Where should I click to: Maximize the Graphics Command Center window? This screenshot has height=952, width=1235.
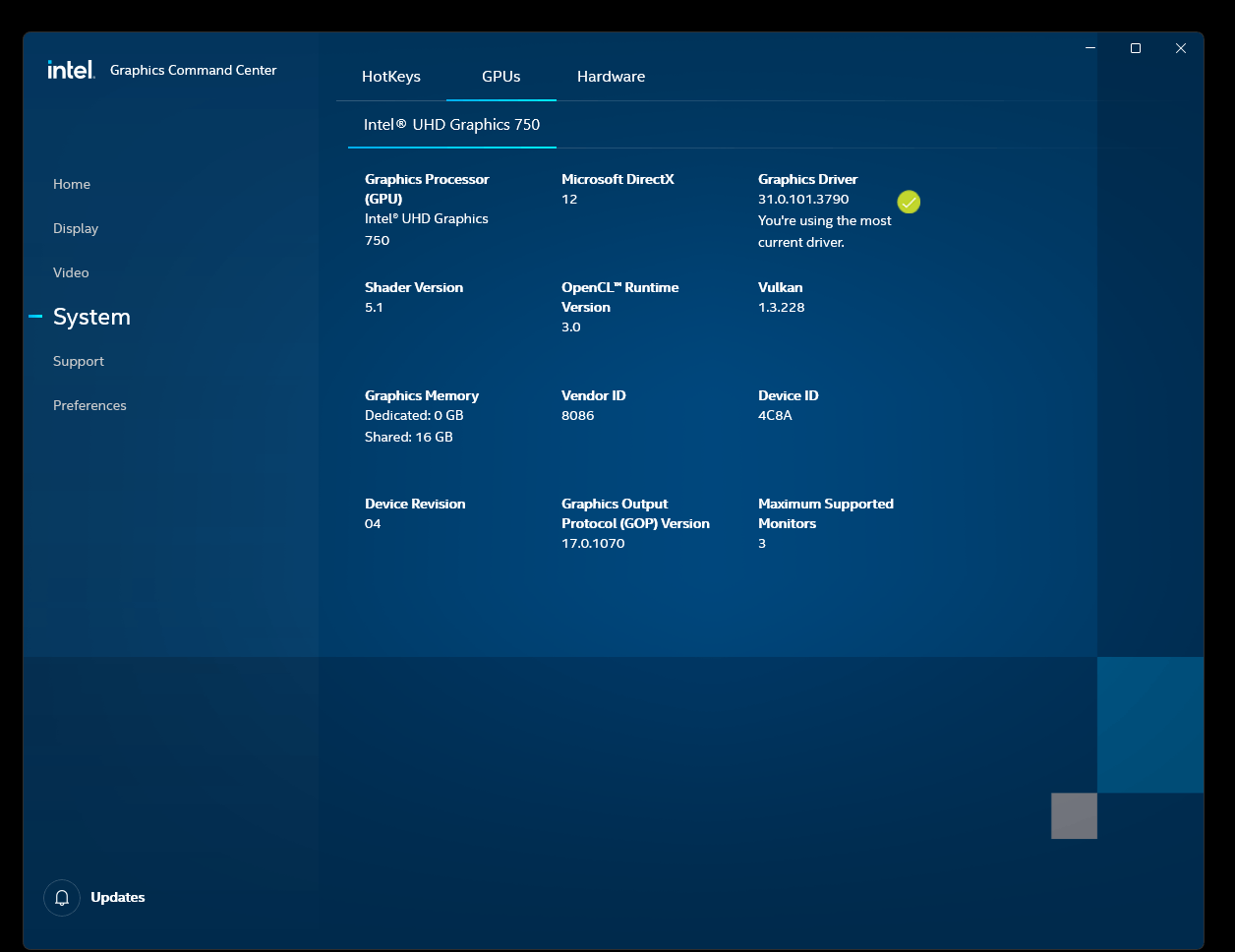tap(1136, 48)
